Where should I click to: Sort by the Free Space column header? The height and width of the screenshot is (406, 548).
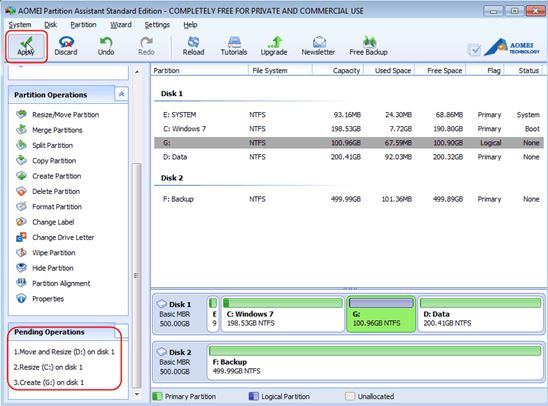coord(440,71)
